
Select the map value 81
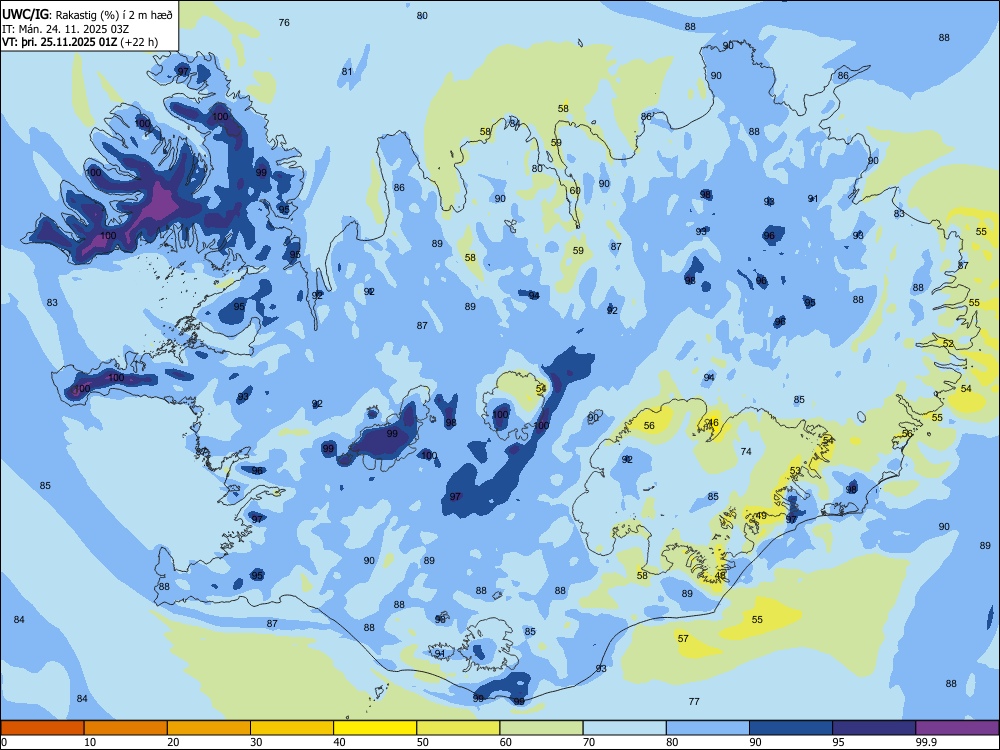(x=347, y=71)
